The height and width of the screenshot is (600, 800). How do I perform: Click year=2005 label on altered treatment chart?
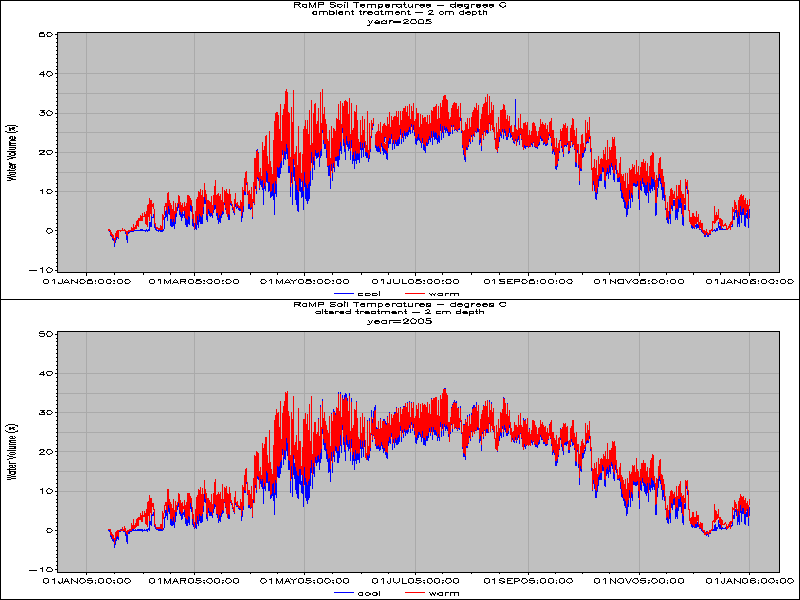[x=398, y=321]
